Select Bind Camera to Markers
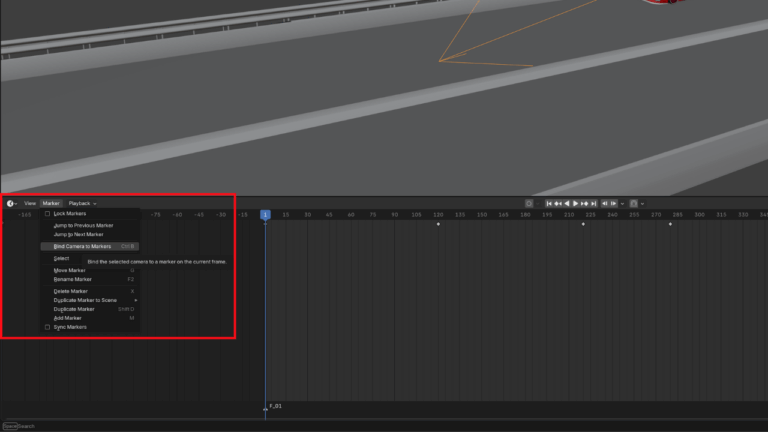Image resolution: width=768 pixels, height=432 pixels. tap(90, 246)
